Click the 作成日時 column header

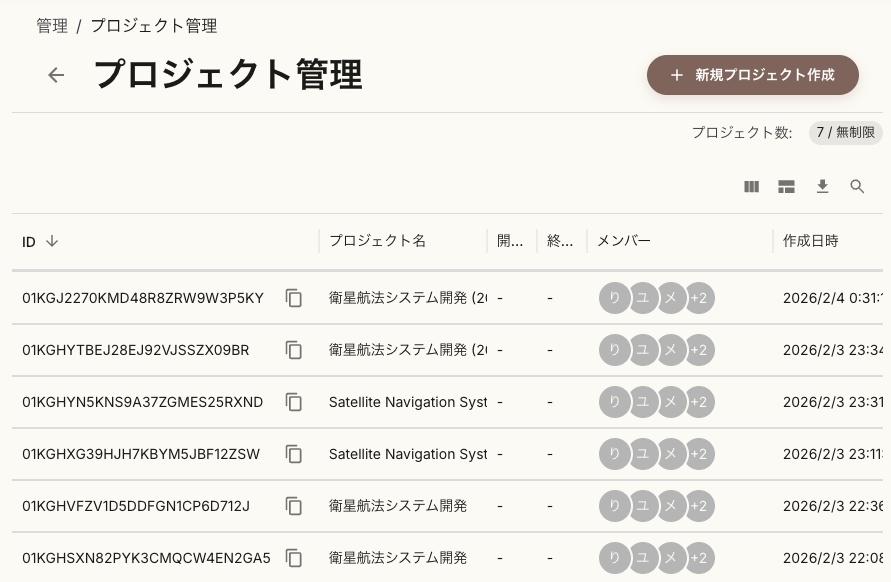coord(810,241)
